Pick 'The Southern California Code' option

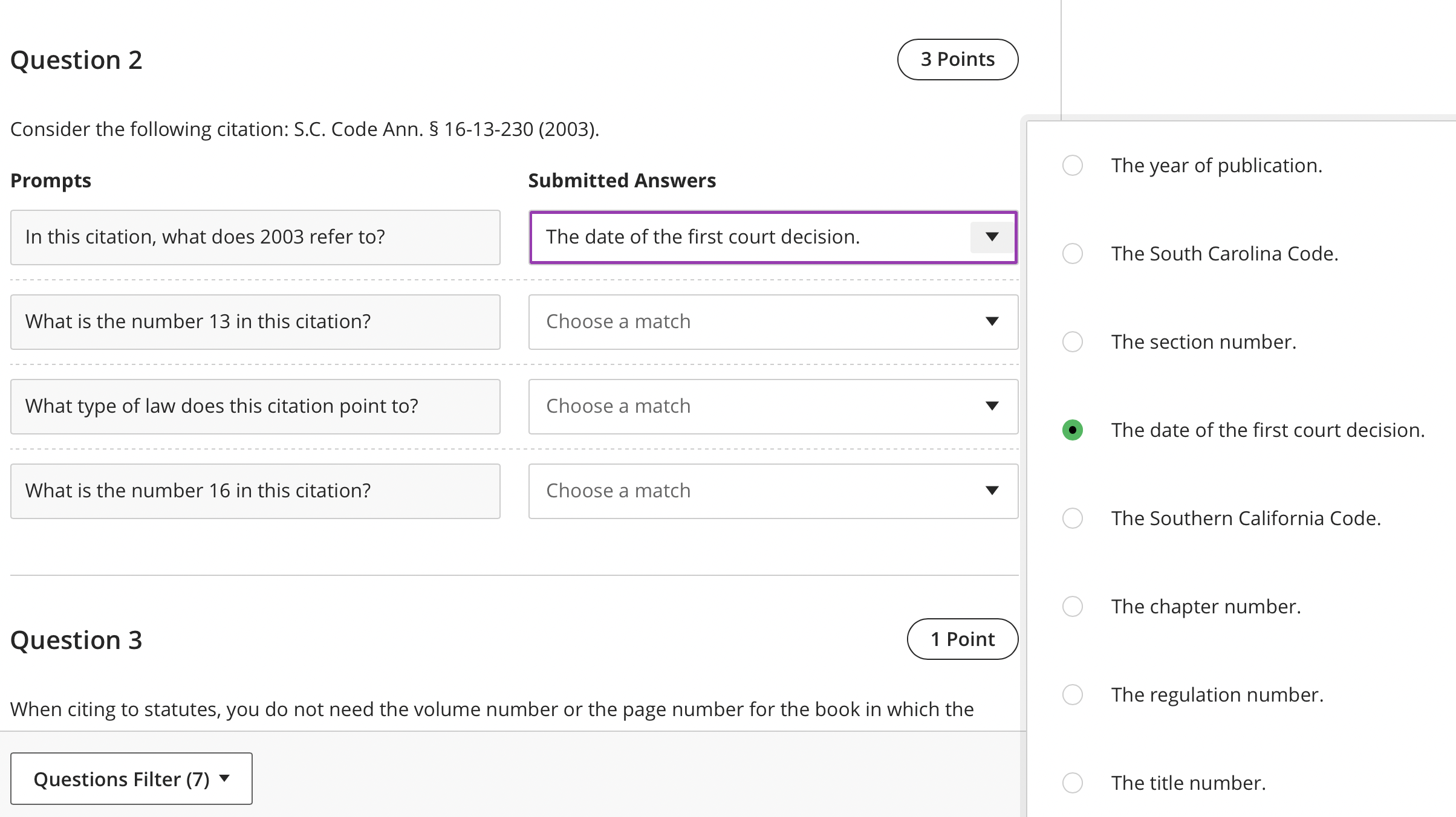[1073, 518]
